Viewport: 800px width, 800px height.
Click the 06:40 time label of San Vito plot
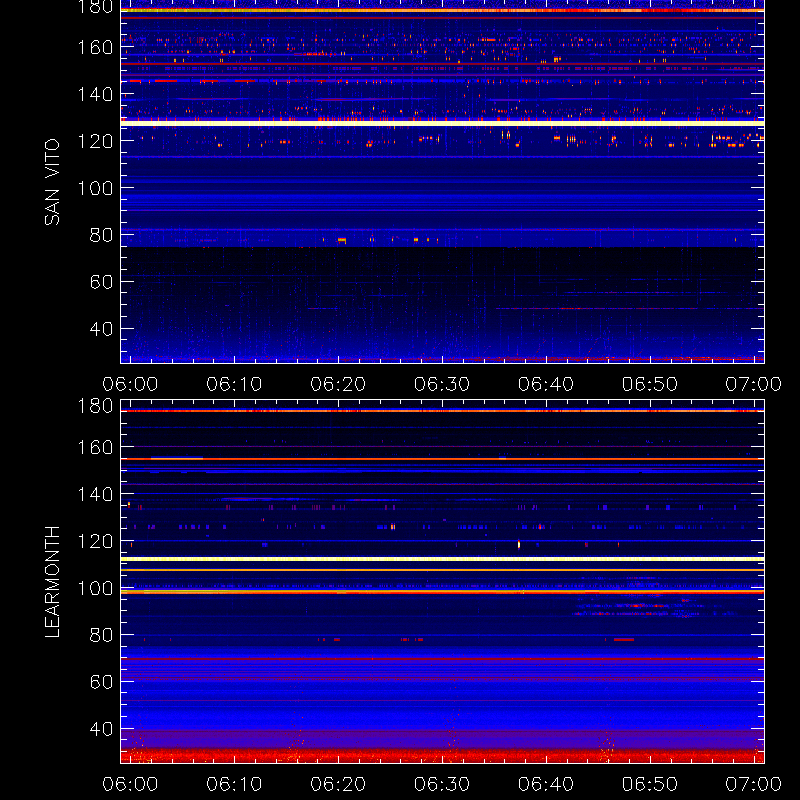point(546,384)
